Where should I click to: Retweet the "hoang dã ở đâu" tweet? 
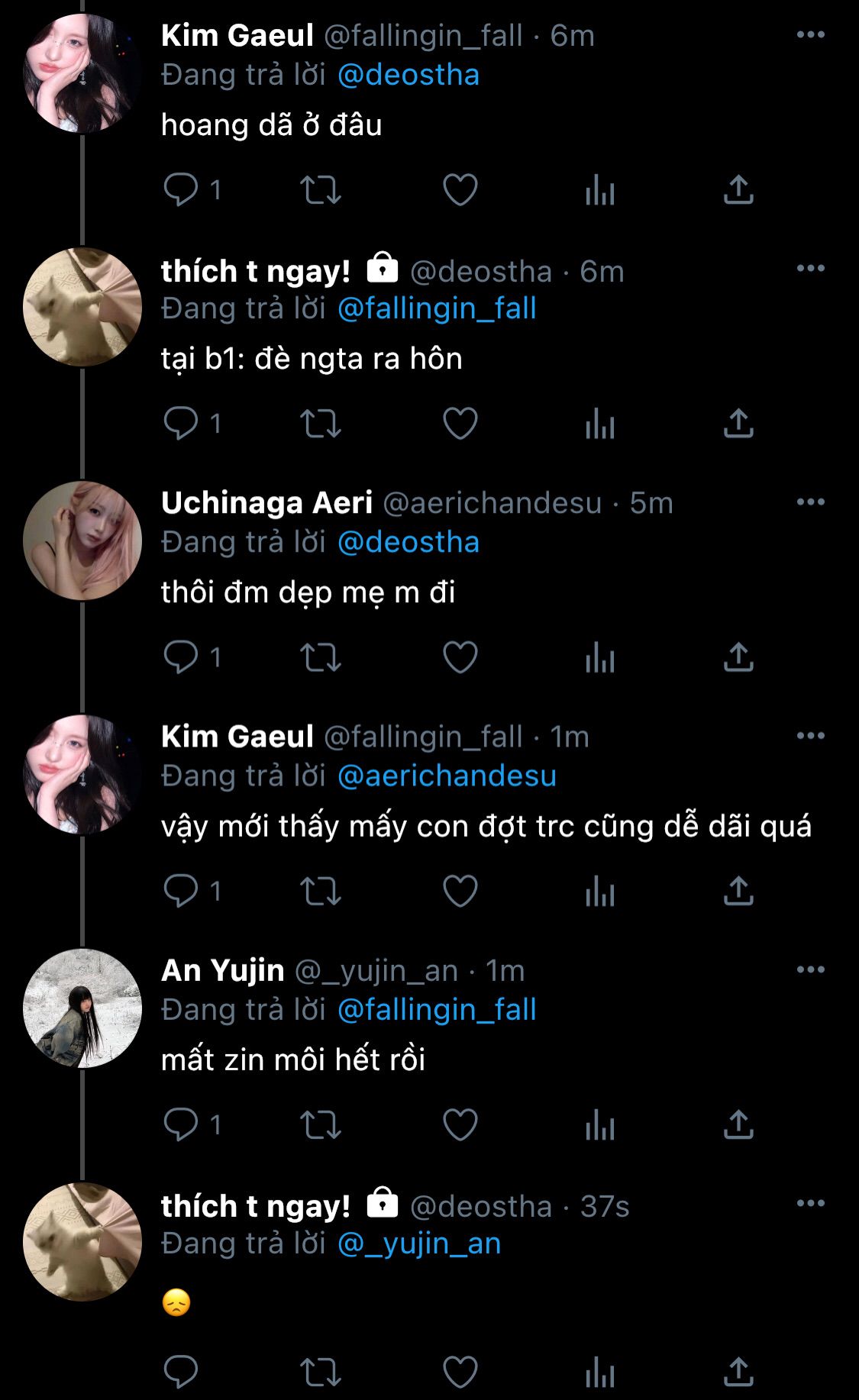click(x=320, y=190)
